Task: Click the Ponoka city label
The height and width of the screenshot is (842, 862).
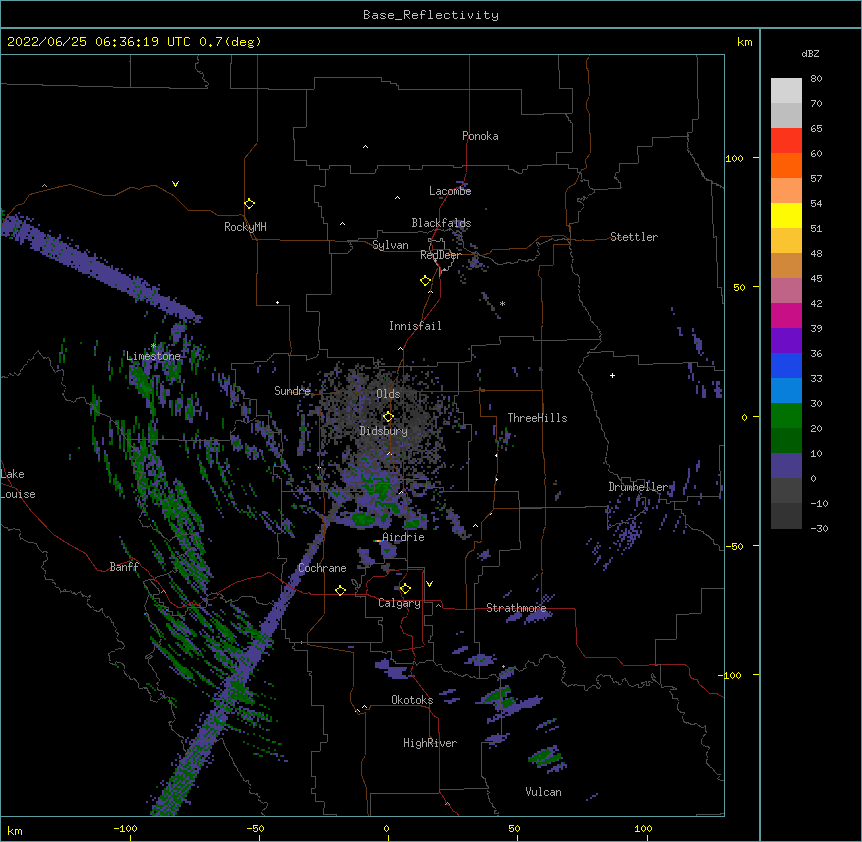Action: (x=480, y=136)
